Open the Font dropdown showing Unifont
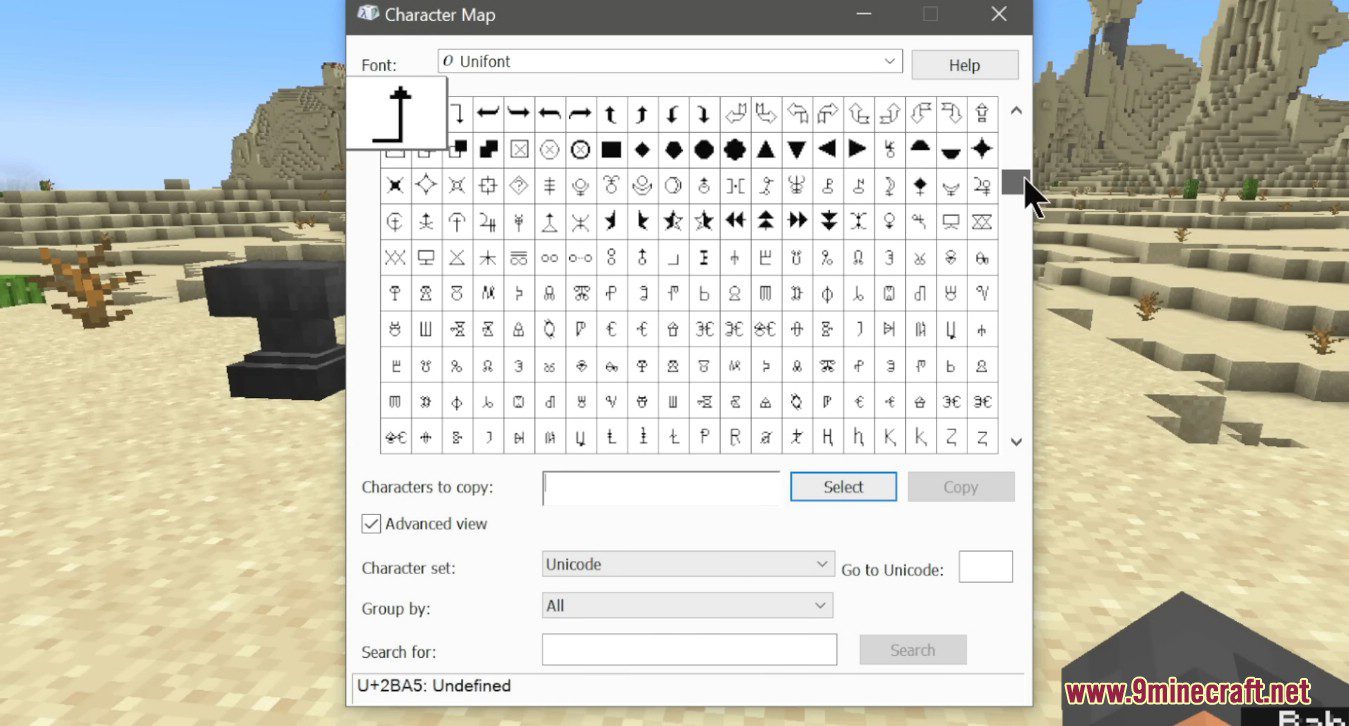The image size is (1349, 726). pyautogui.click(x=670, y=62)
